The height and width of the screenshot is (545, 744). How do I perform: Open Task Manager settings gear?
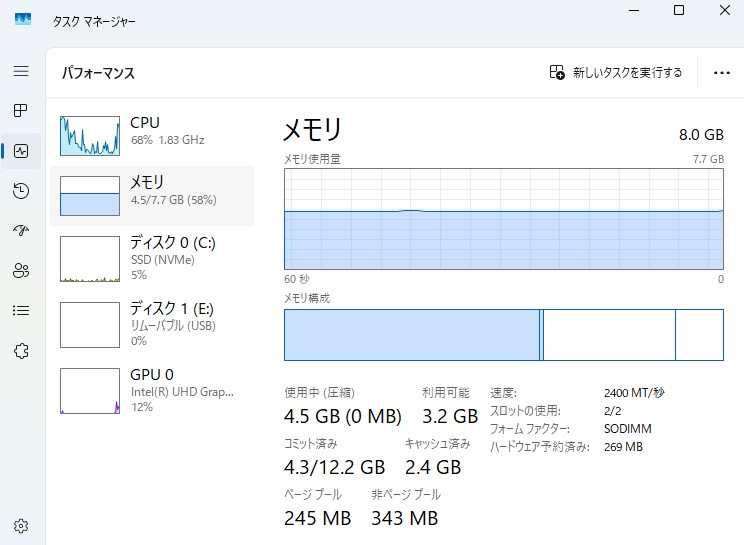click(21, 526)
